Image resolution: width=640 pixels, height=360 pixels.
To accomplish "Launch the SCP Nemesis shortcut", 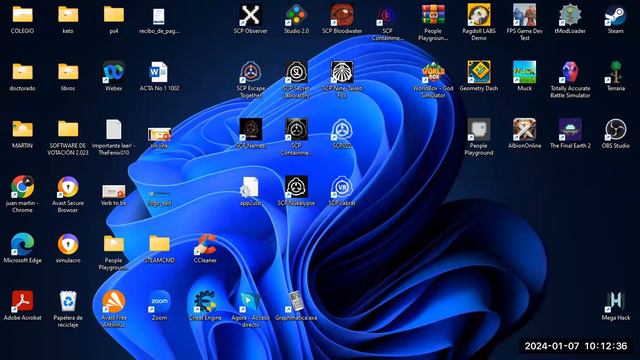I will click(251, 129).
